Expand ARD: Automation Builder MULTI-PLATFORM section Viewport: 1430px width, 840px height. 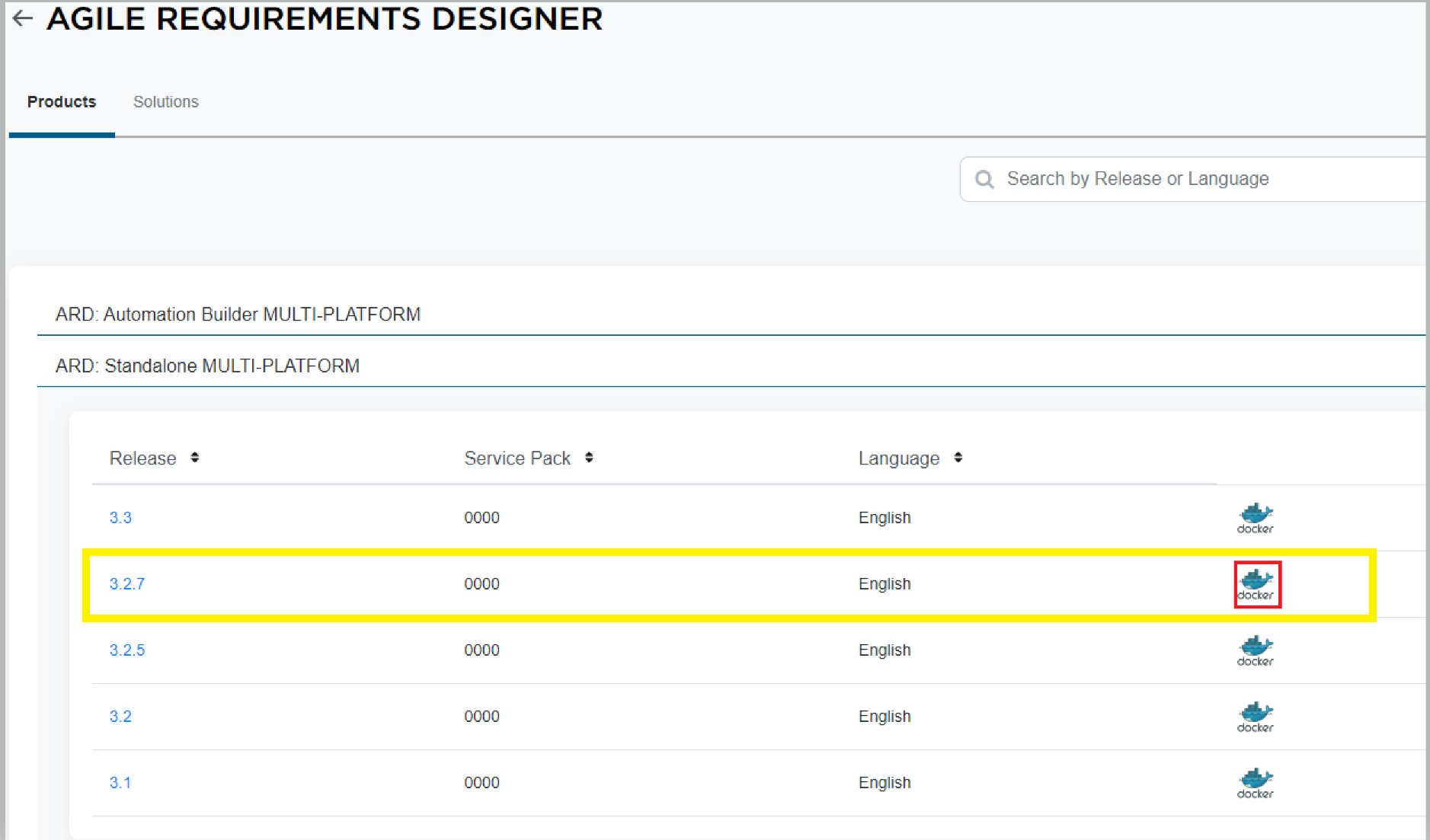[x=238, y=315]
